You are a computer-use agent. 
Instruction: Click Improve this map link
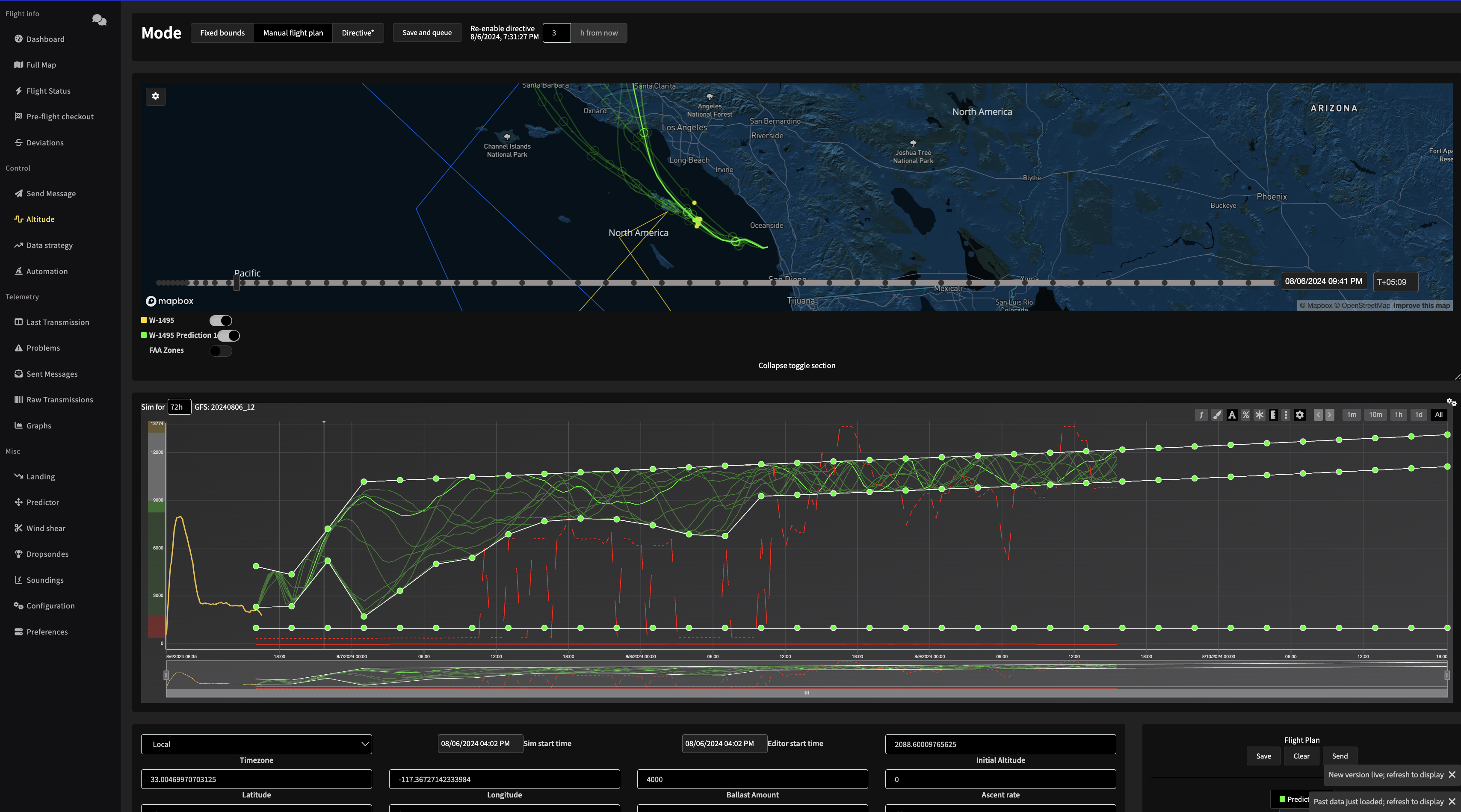pos(1421,306)
